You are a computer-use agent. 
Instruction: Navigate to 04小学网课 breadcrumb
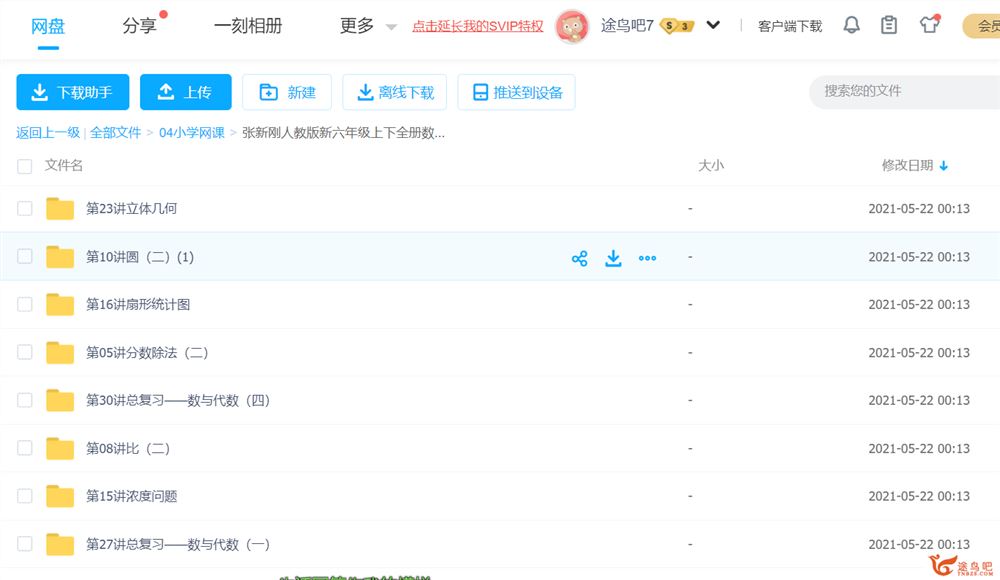coord(192,133)
